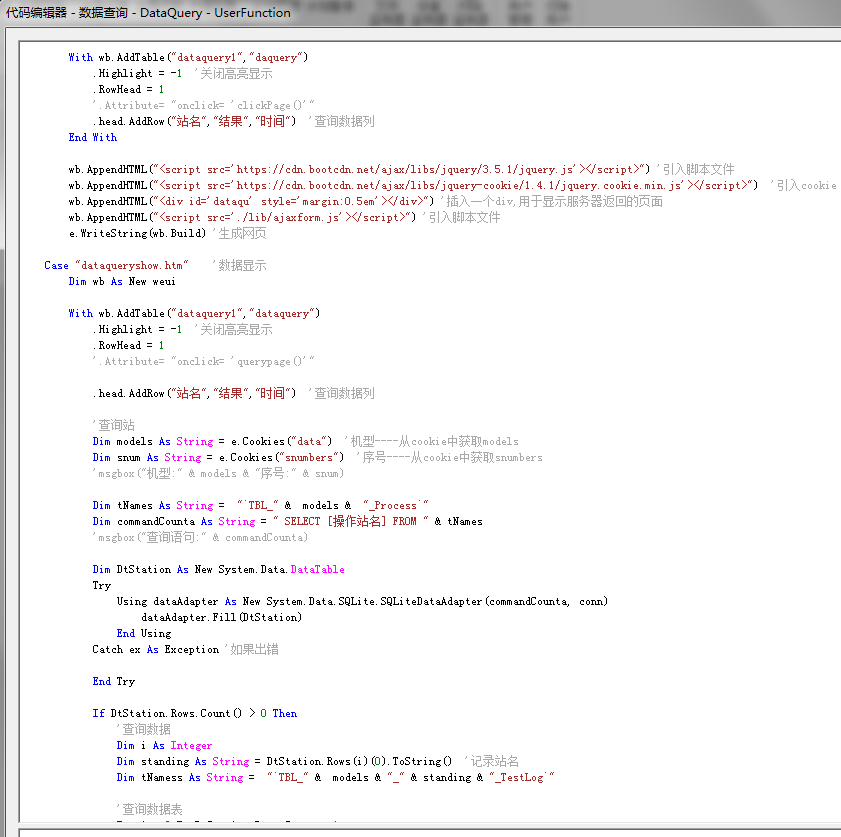Screen dimensions: 841x837
Task: Click the '查询数据表 comment line
Action: tap(149, 809)
